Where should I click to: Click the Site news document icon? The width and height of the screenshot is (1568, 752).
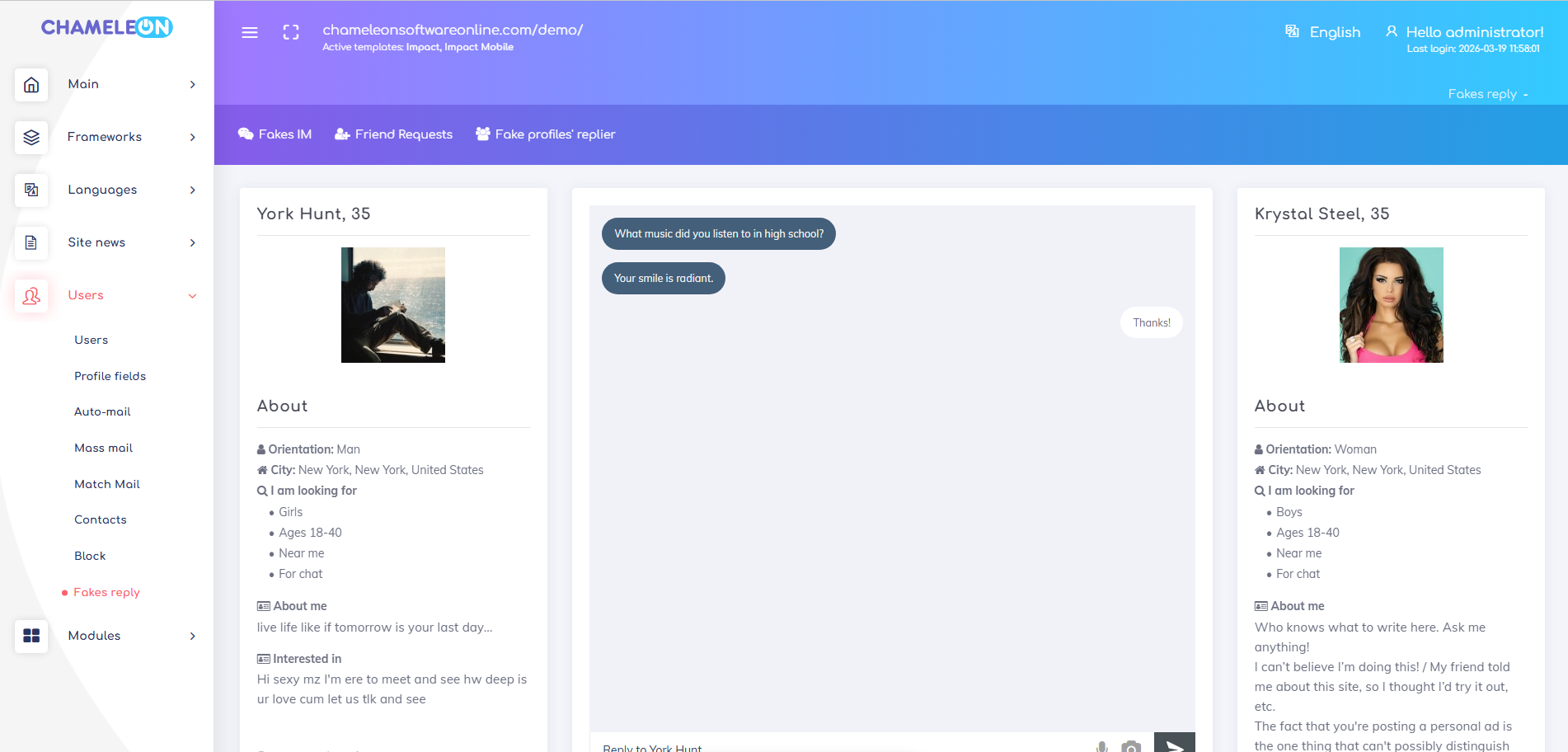point(31,243)
